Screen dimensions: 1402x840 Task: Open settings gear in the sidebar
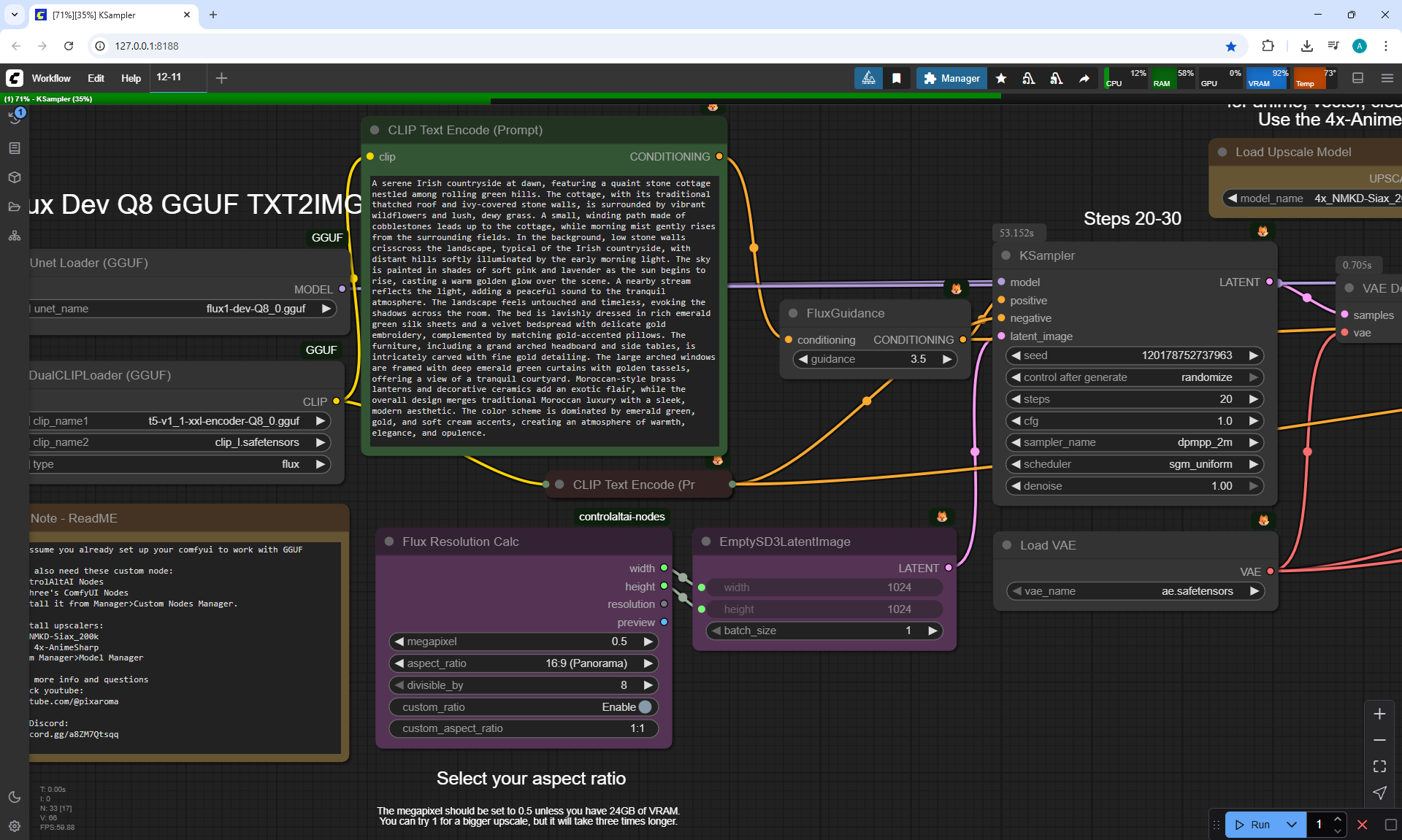pyautogui.click(x=15, y=826)
